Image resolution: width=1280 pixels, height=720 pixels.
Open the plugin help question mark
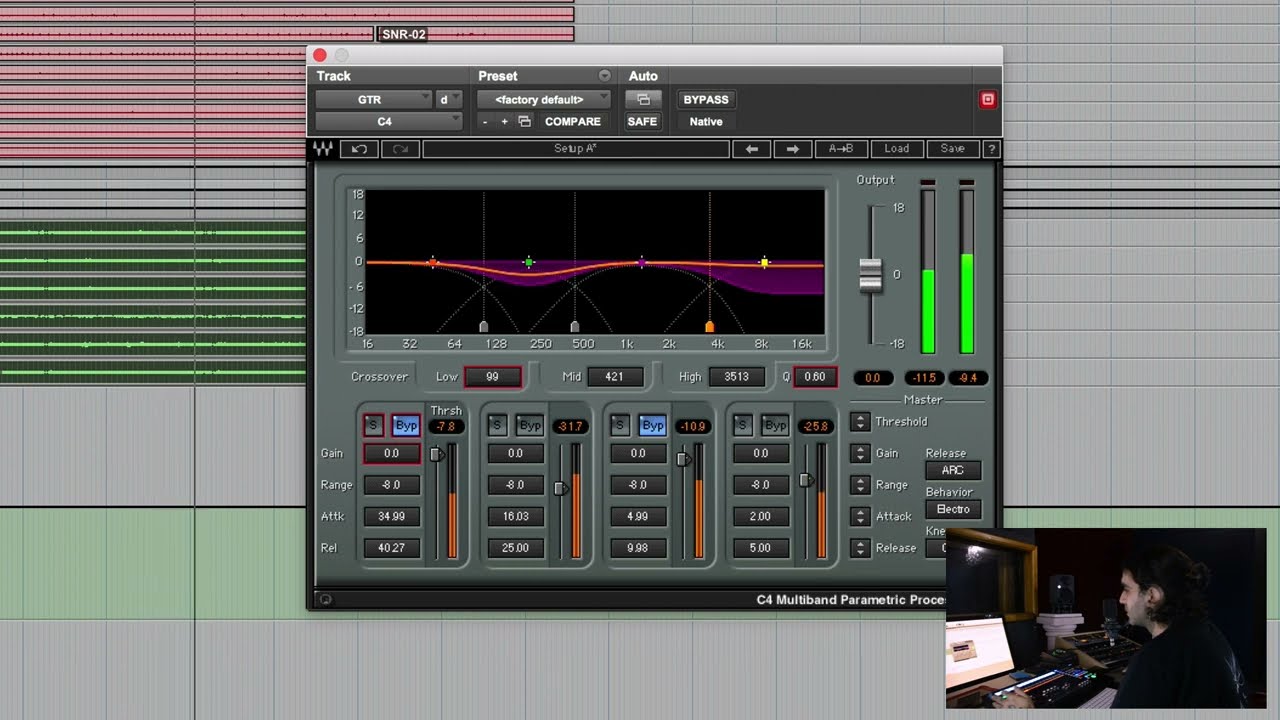click(991, 149)
